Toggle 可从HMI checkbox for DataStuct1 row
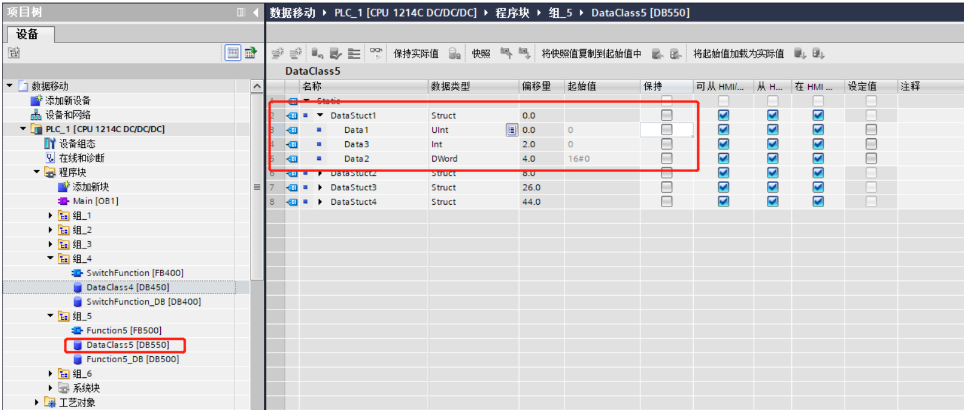 723,115
